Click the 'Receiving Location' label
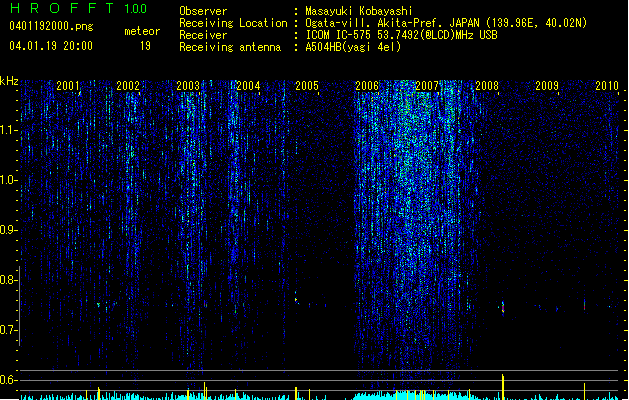629x400 pixels. pyautogui.click(x=233, y=23)
